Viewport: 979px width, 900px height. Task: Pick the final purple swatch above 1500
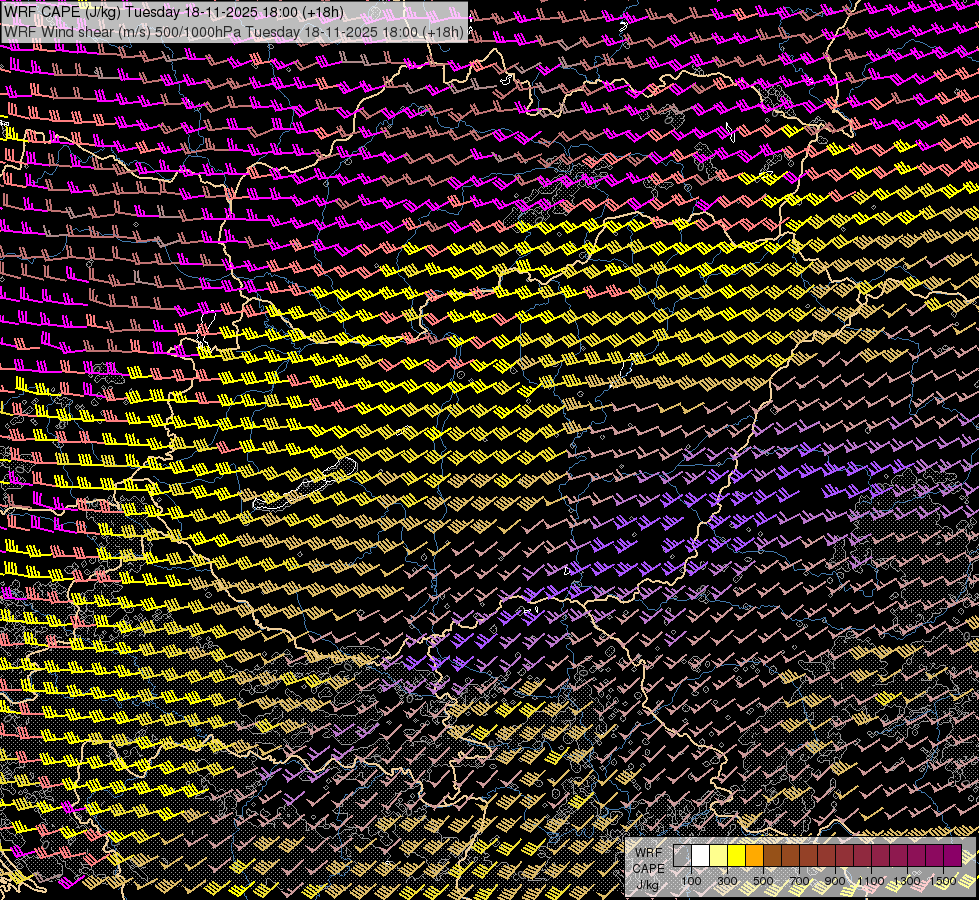tap(953, 855)
